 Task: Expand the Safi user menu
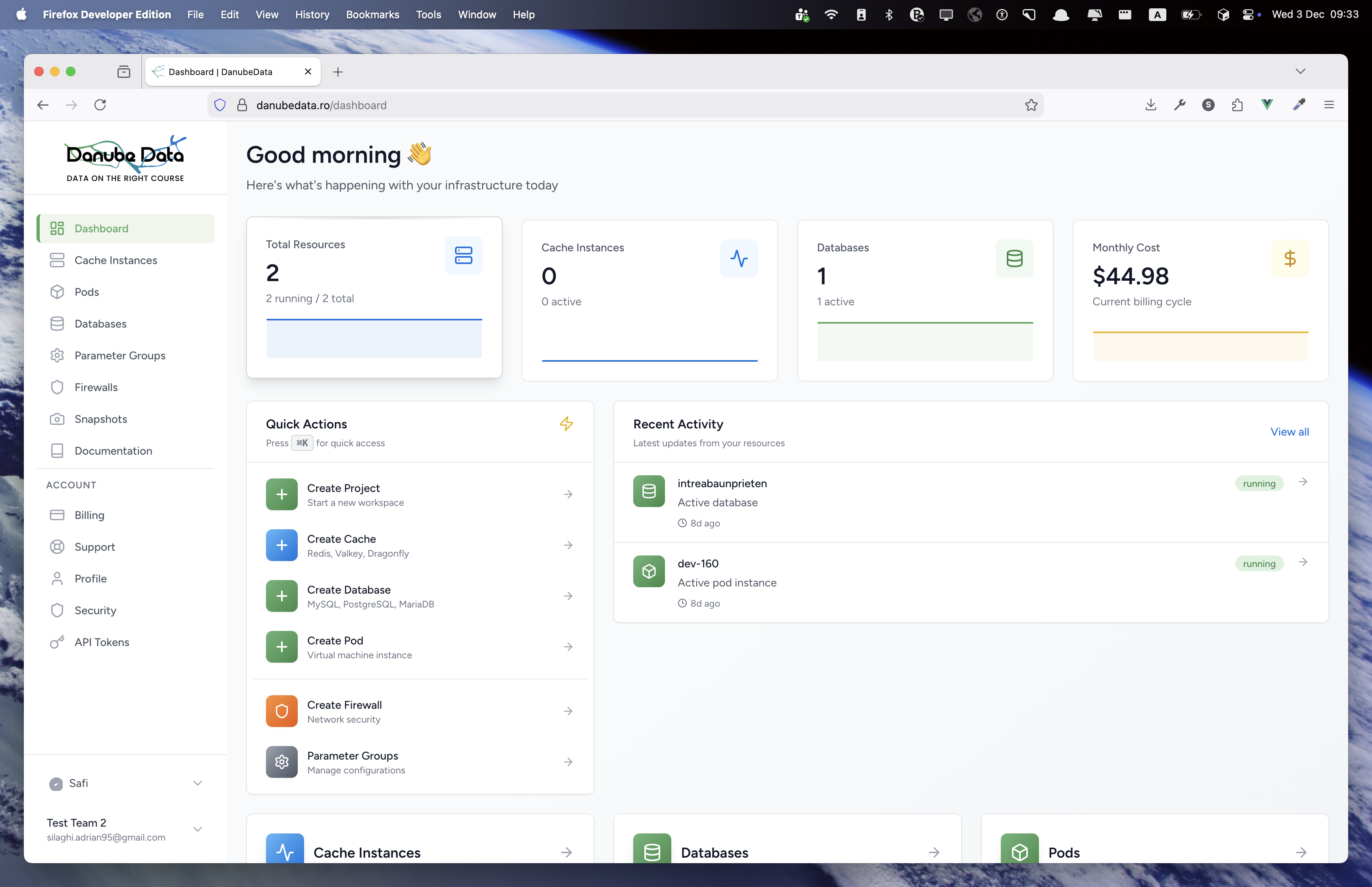click(x=197, y=783)
